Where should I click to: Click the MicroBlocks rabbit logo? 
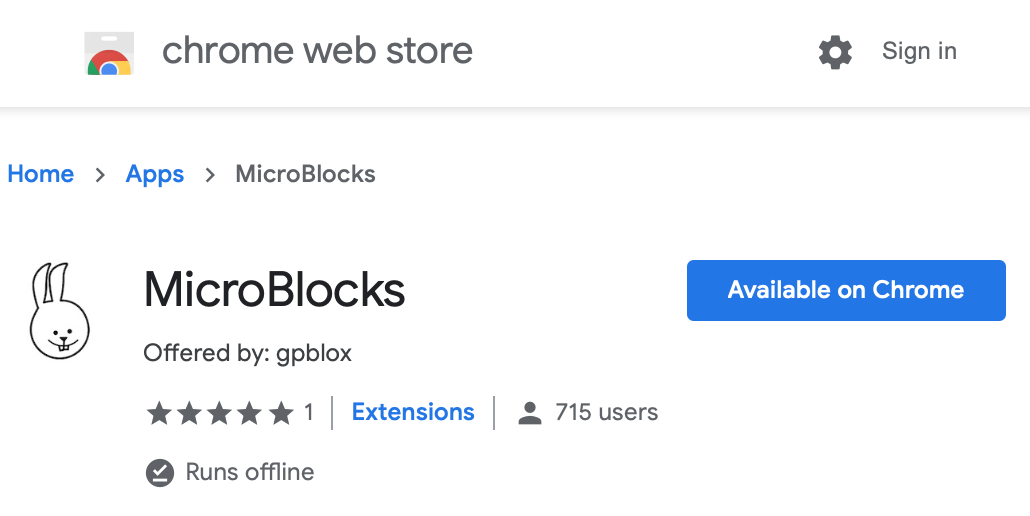coord(59,311)
